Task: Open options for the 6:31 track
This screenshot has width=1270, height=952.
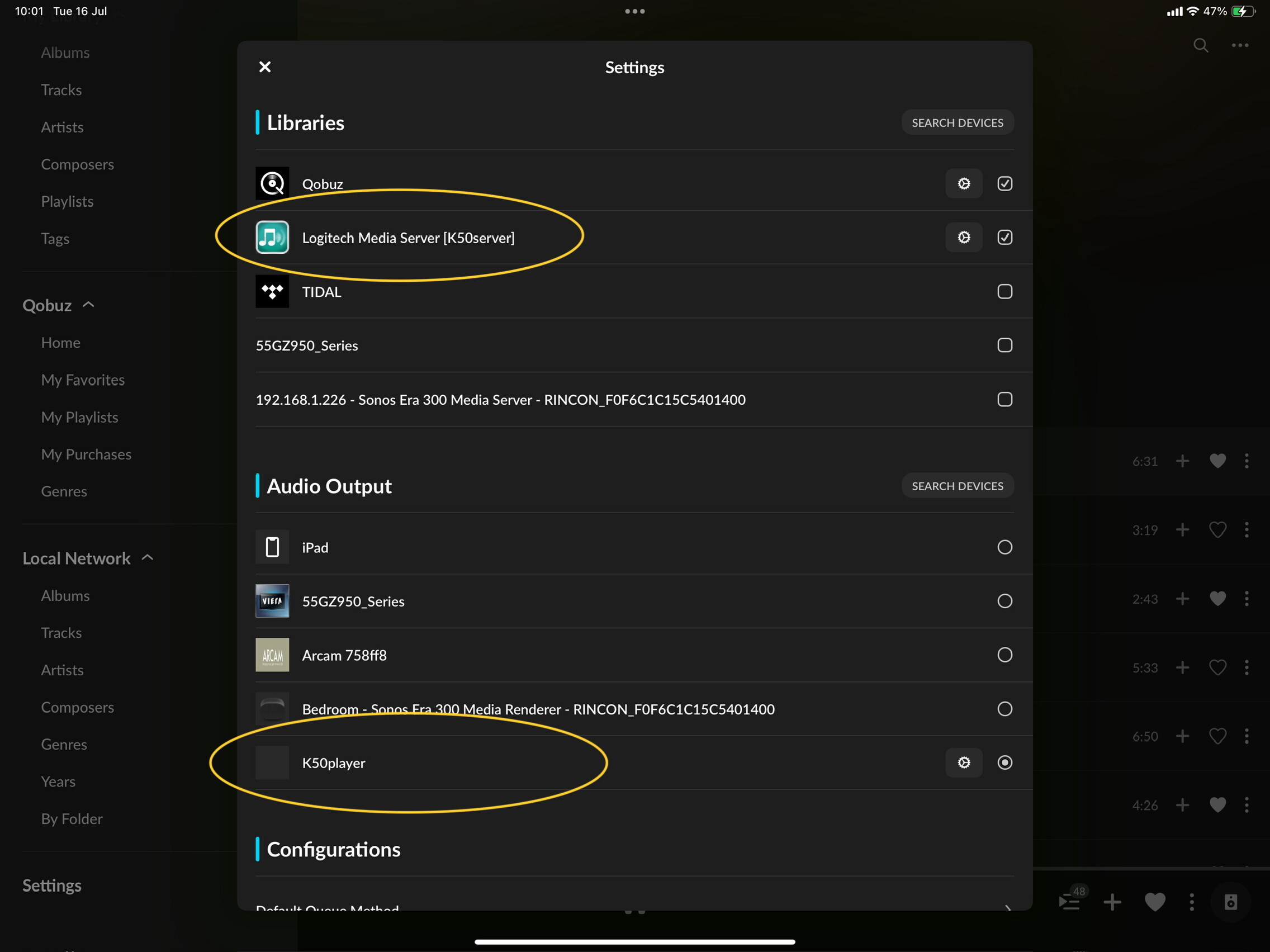Action: coord(1247,461)
